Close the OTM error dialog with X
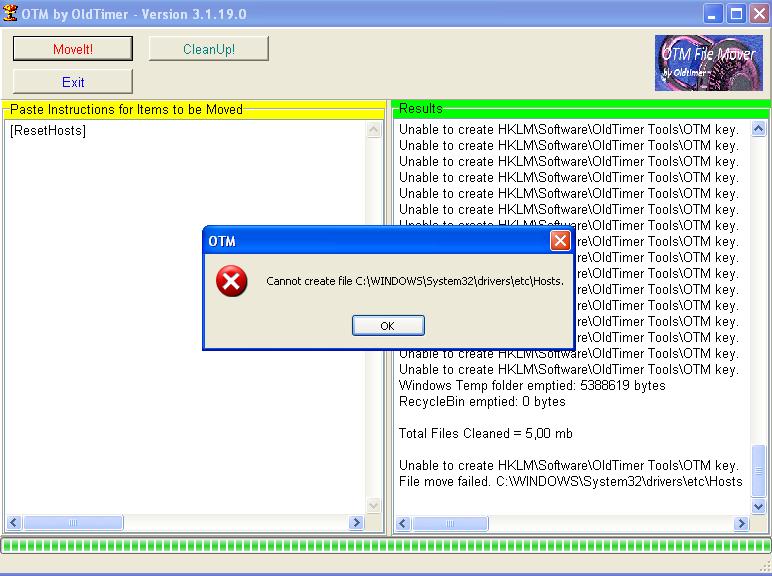The image size is (772, 576). [560, 241]
